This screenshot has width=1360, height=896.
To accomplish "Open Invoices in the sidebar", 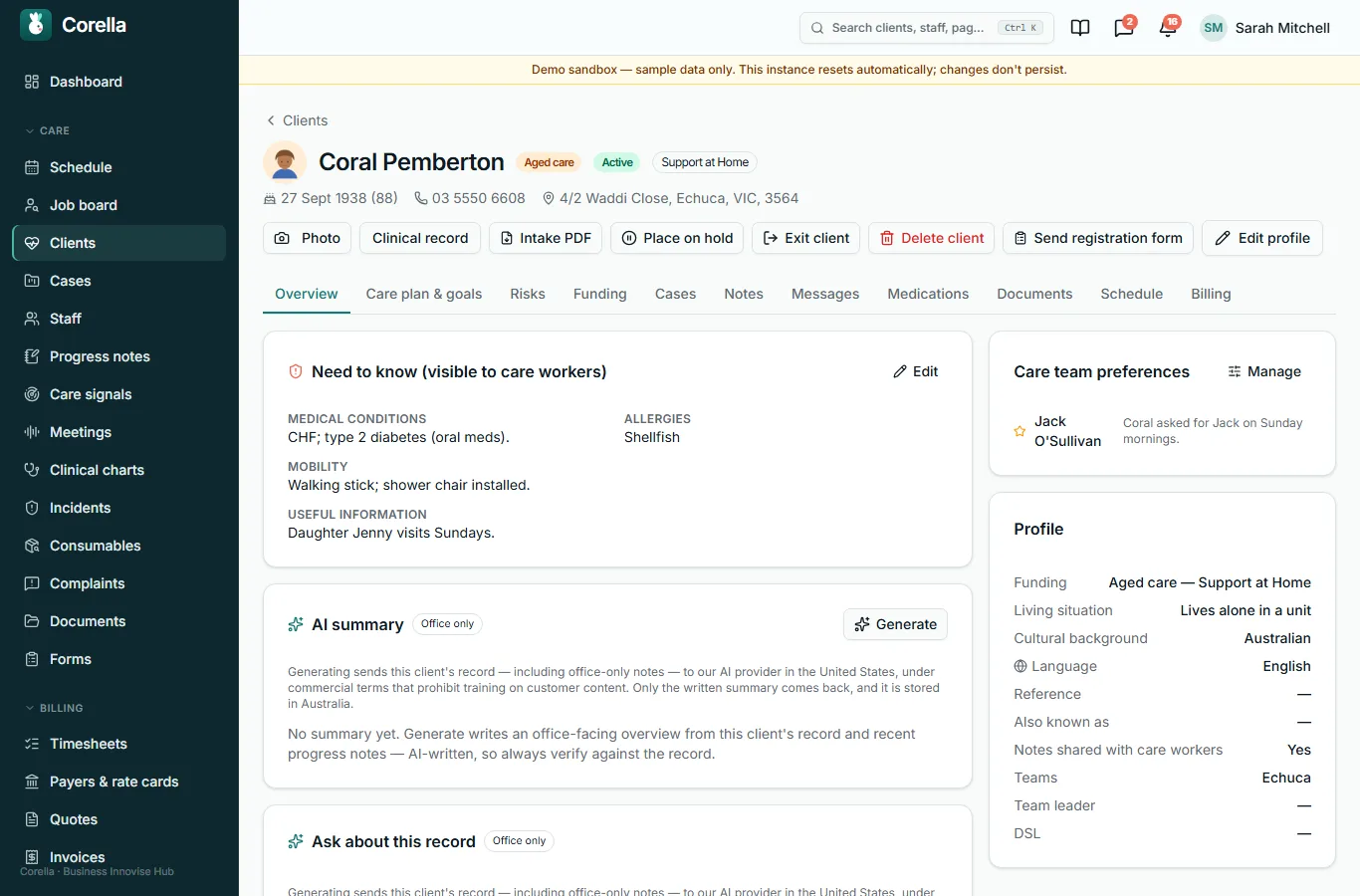I will coord(119,857).
